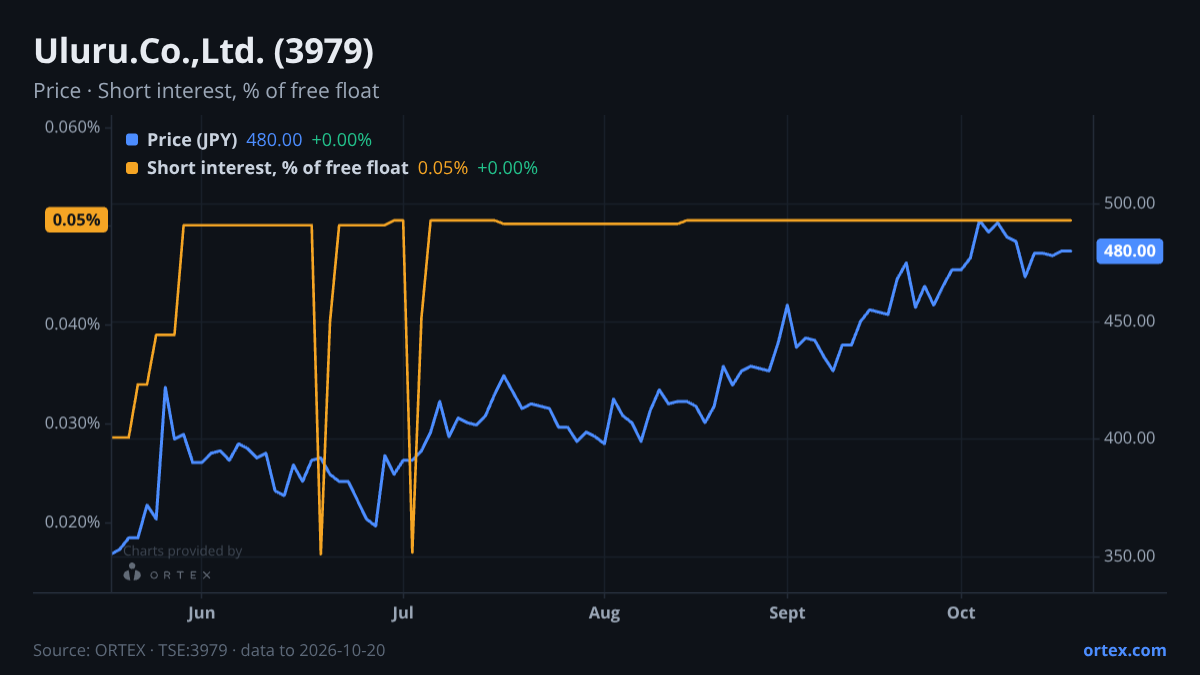
Task: Select the blue 480.00 price badge
Action: pyautogui.click(x=1130, y=251)
